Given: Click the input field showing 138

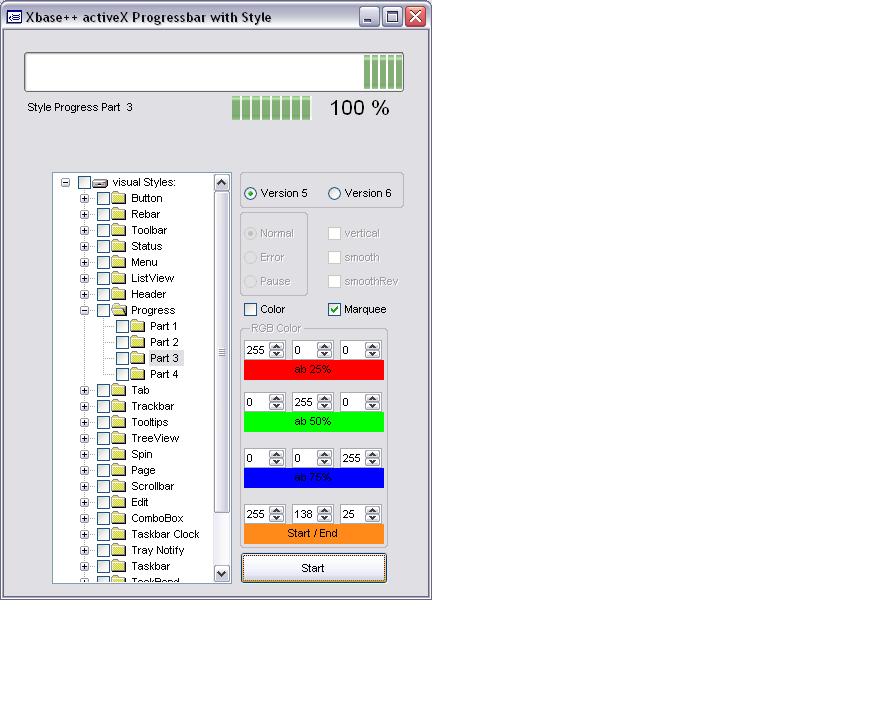Looking at the screenshot, I should point(305,514).
